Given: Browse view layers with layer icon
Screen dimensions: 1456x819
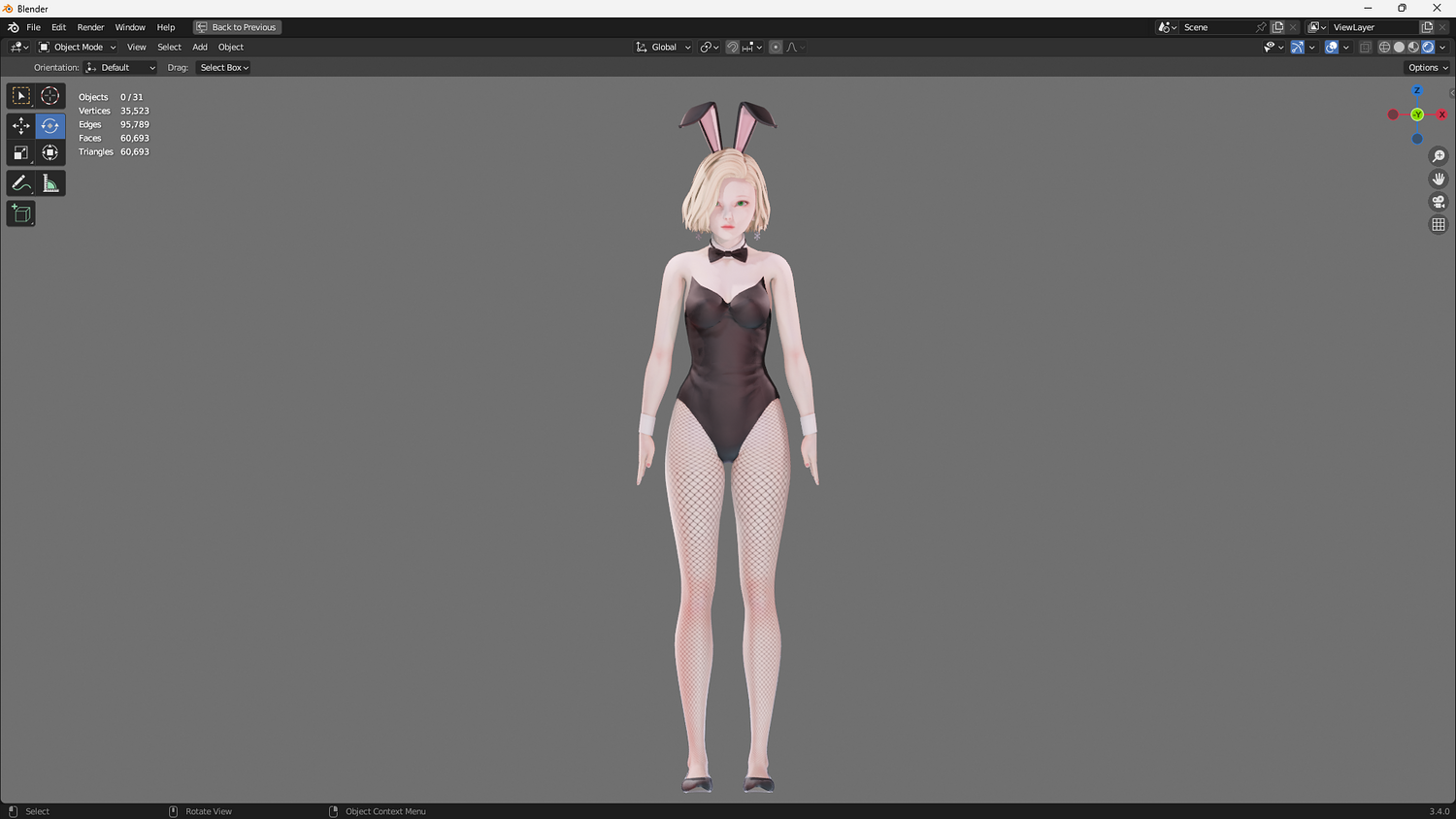Looking at the screenshot, I should (1316, 27).
